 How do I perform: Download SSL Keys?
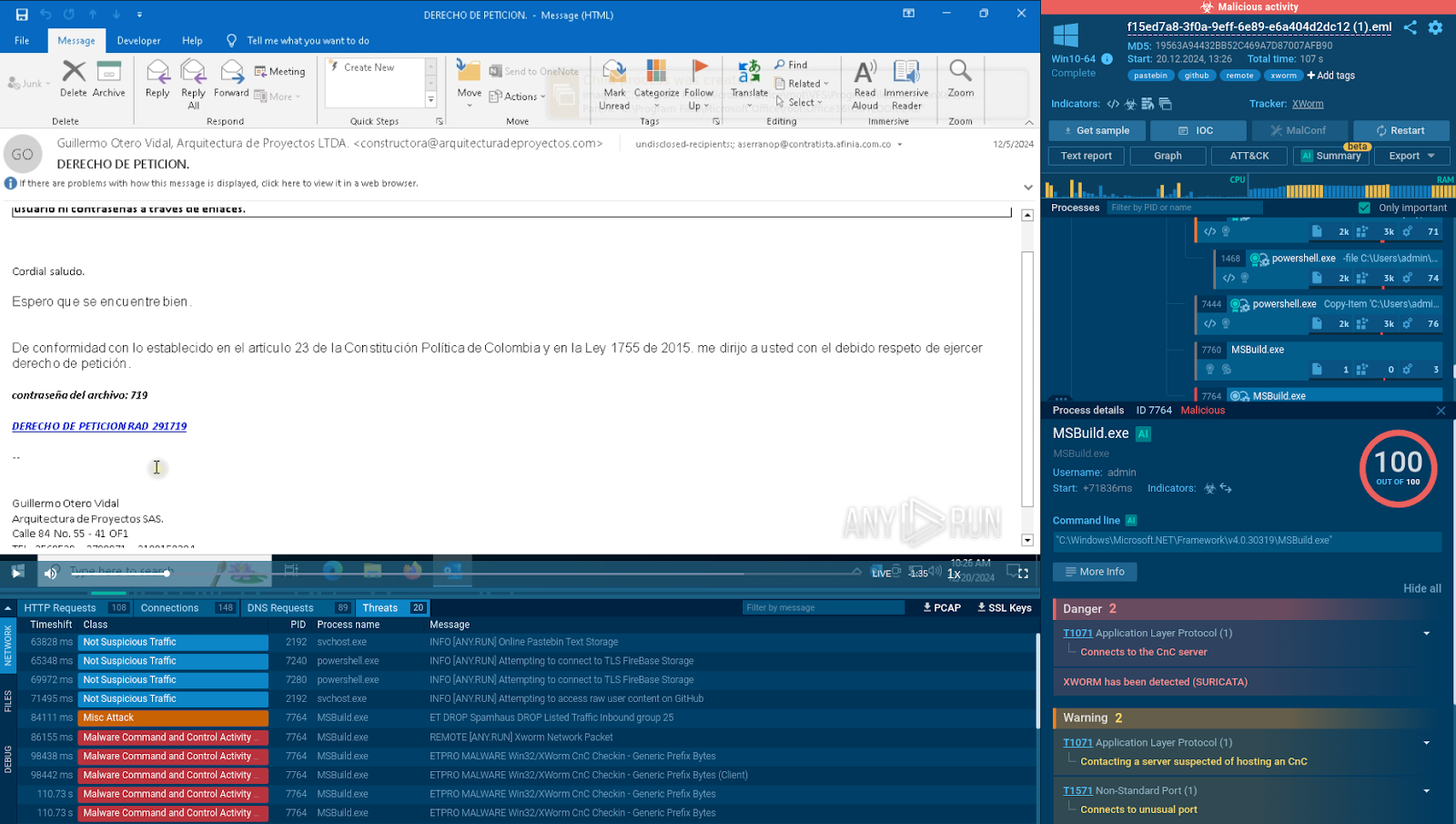point(1005,608)
